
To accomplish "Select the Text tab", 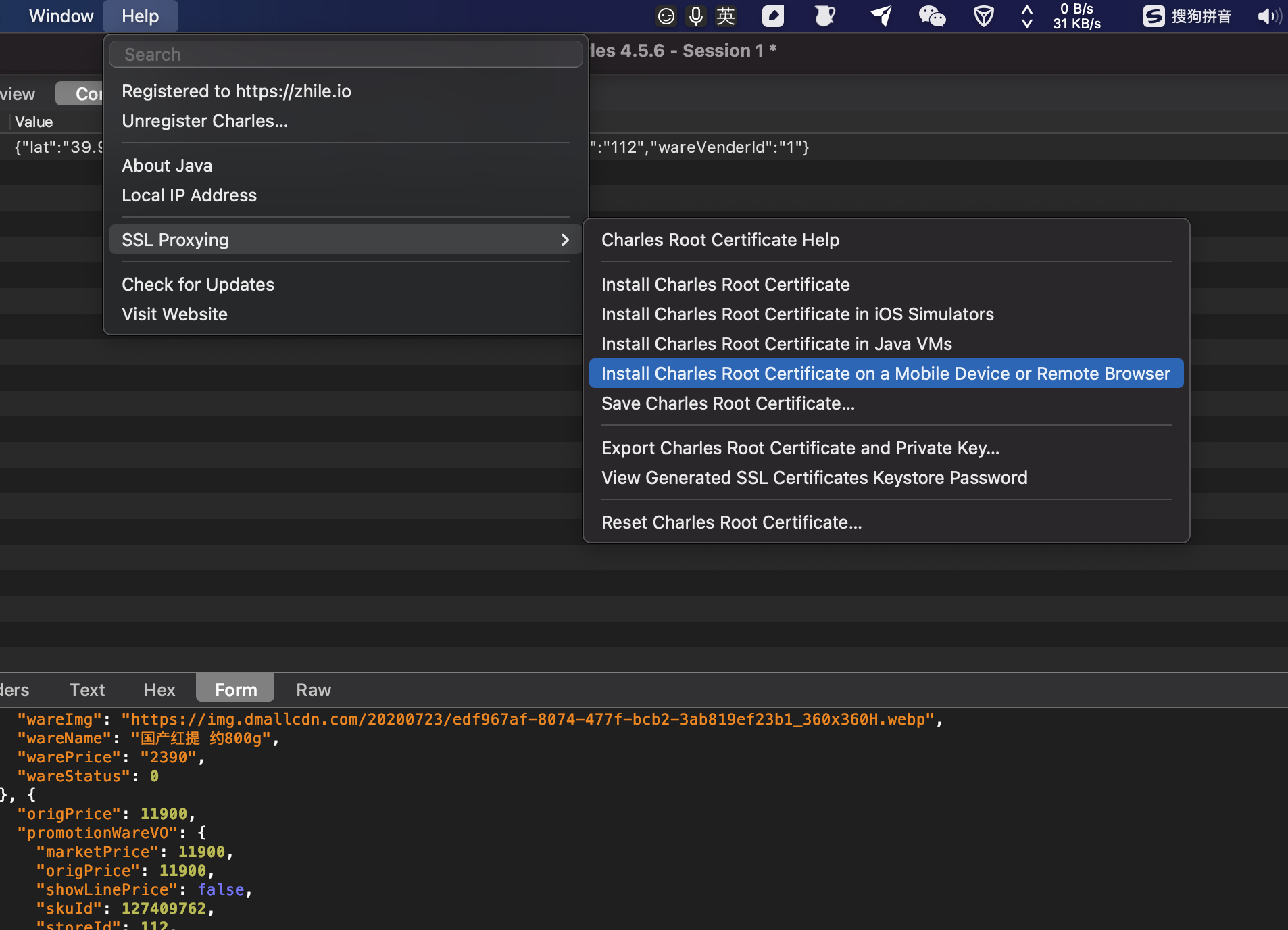I will [87, 690].
